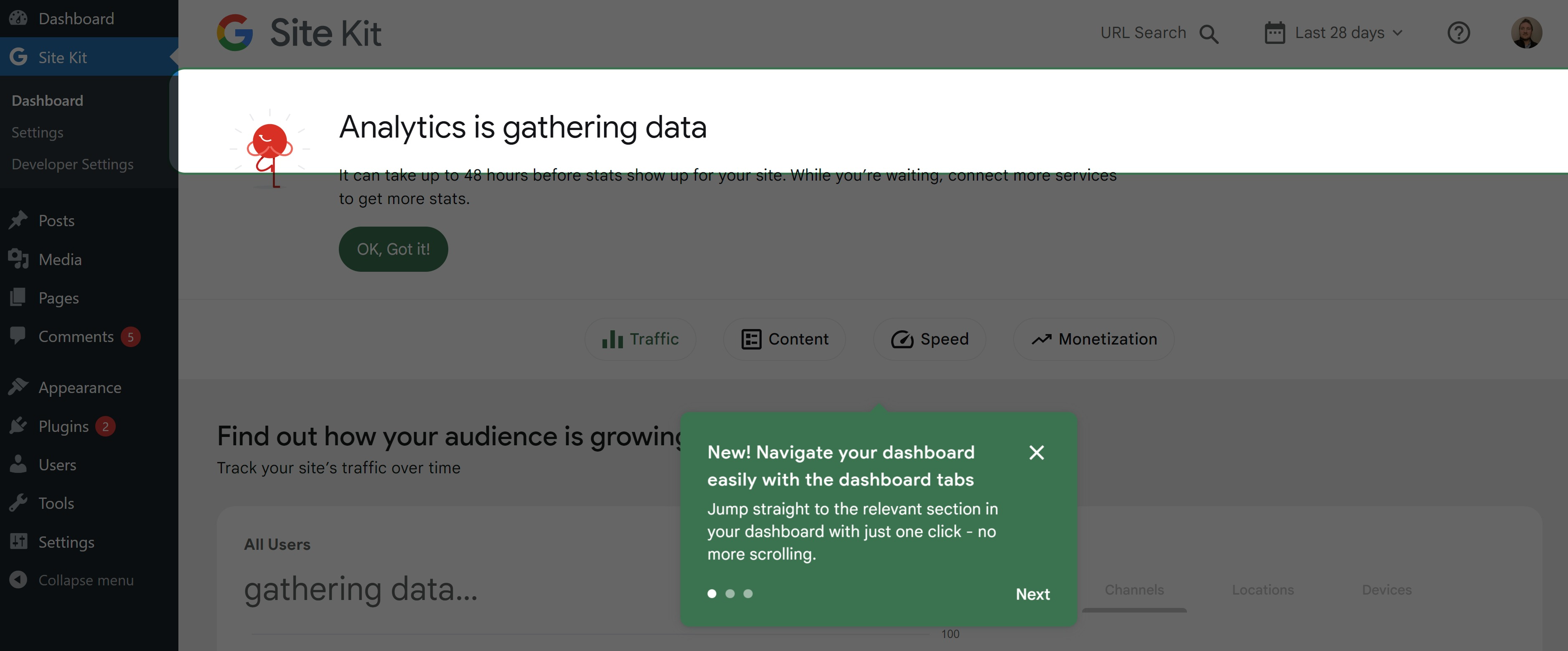Open Plugins in the sidebar
Image resolution: width=1568 pixels, height=651 pixels.
(64, 426)
